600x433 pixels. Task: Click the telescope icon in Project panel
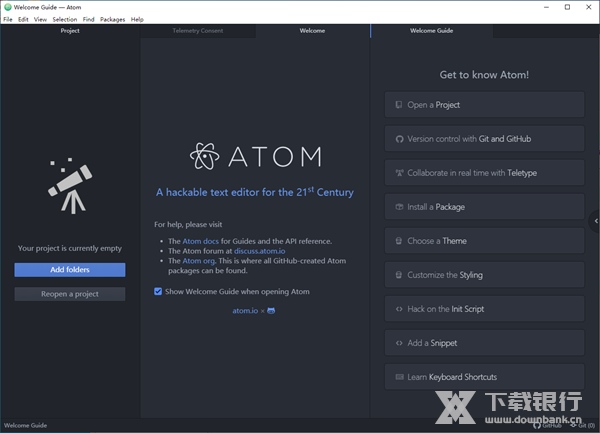coord(70,184)
